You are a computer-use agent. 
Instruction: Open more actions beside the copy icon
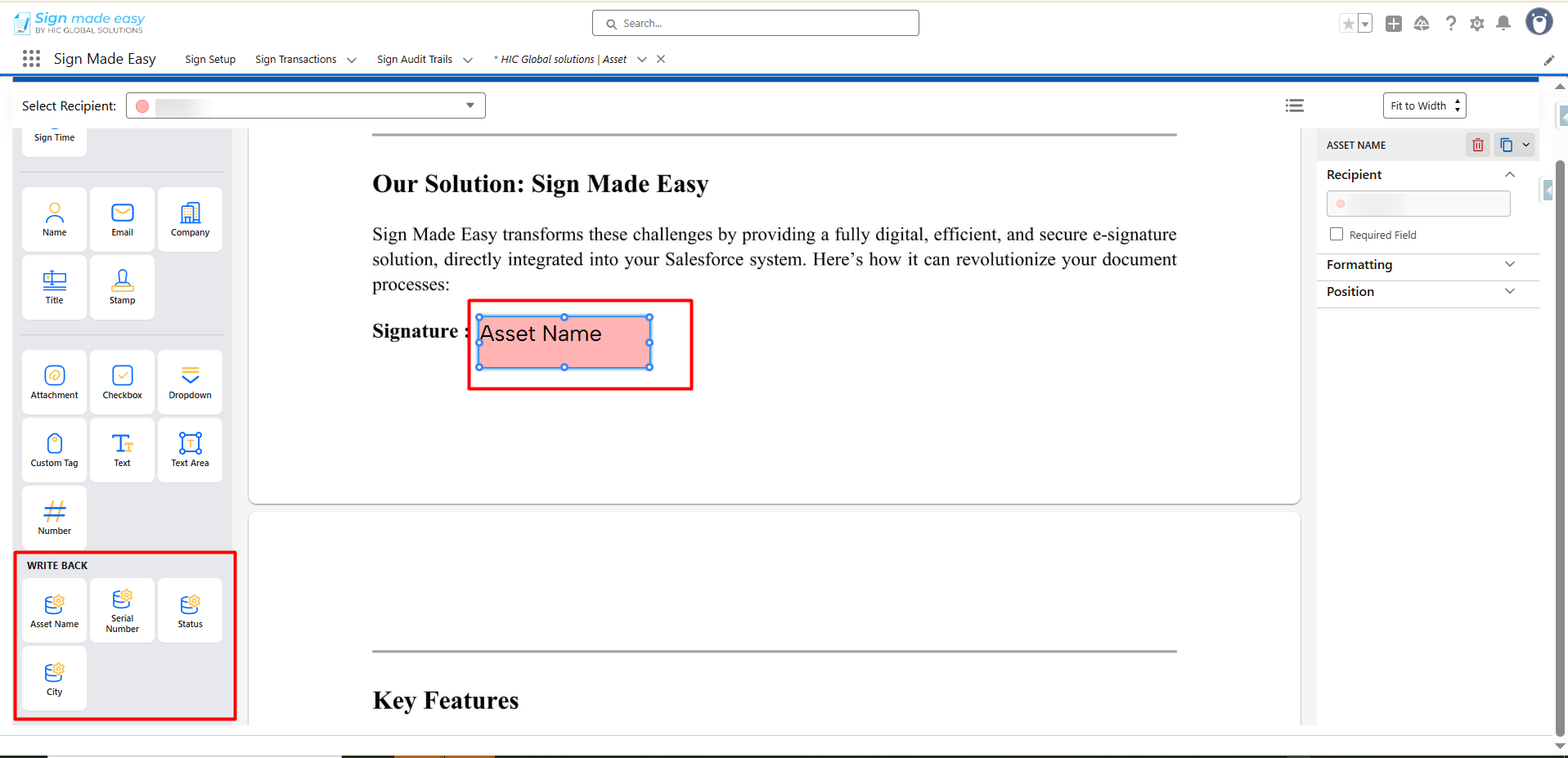coord(1525,145)
